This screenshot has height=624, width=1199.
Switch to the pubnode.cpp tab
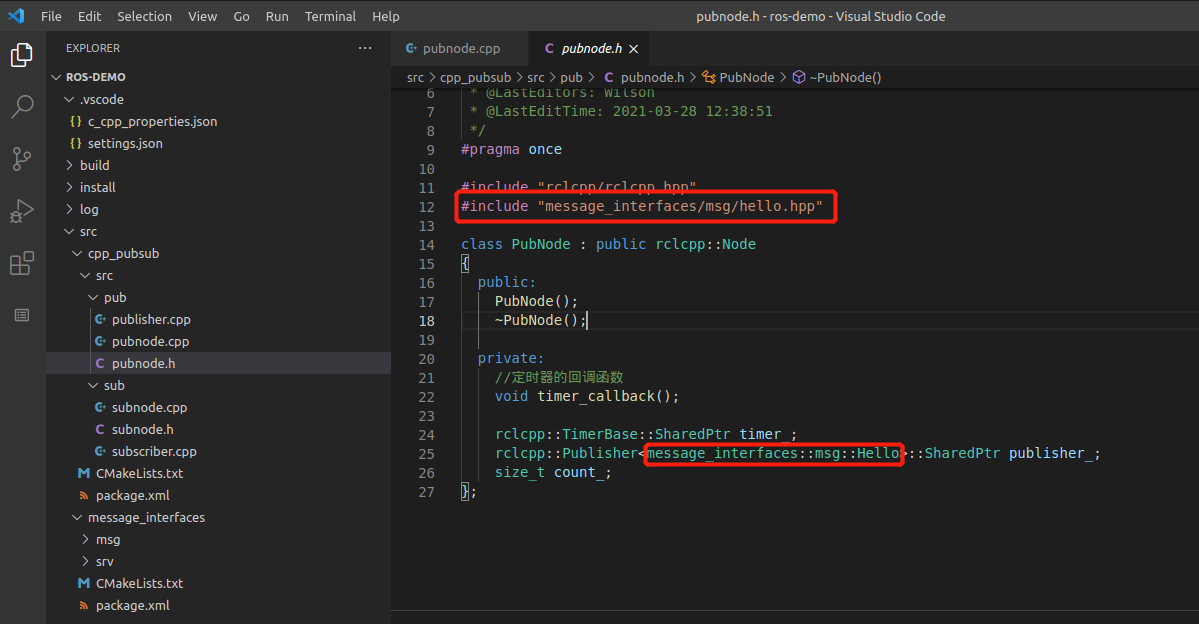460,49
